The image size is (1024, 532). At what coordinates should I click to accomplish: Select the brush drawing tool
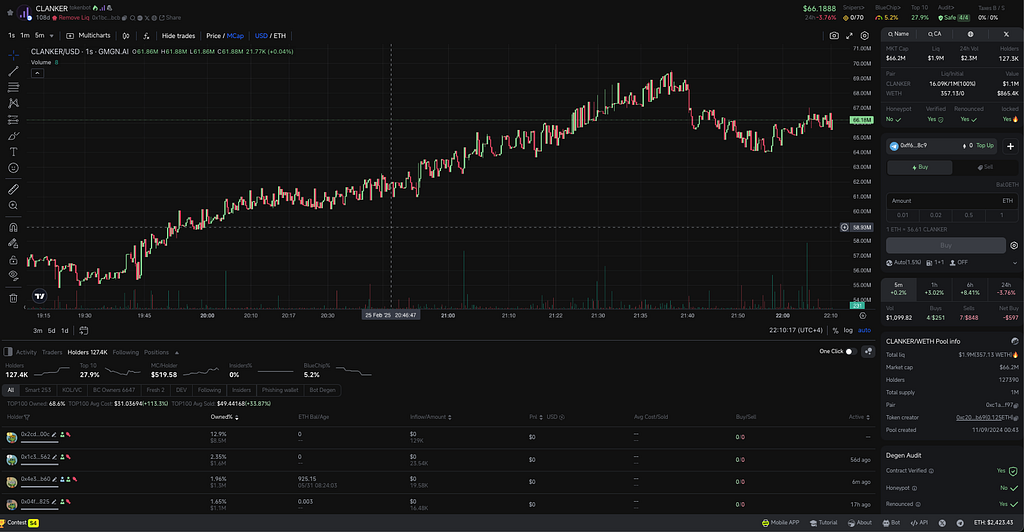(x=13, y=136)
